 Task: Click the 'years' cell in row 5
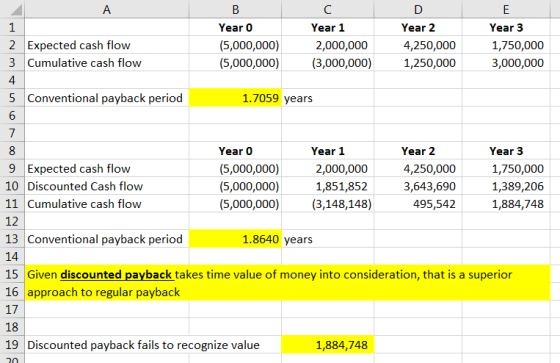328,98
